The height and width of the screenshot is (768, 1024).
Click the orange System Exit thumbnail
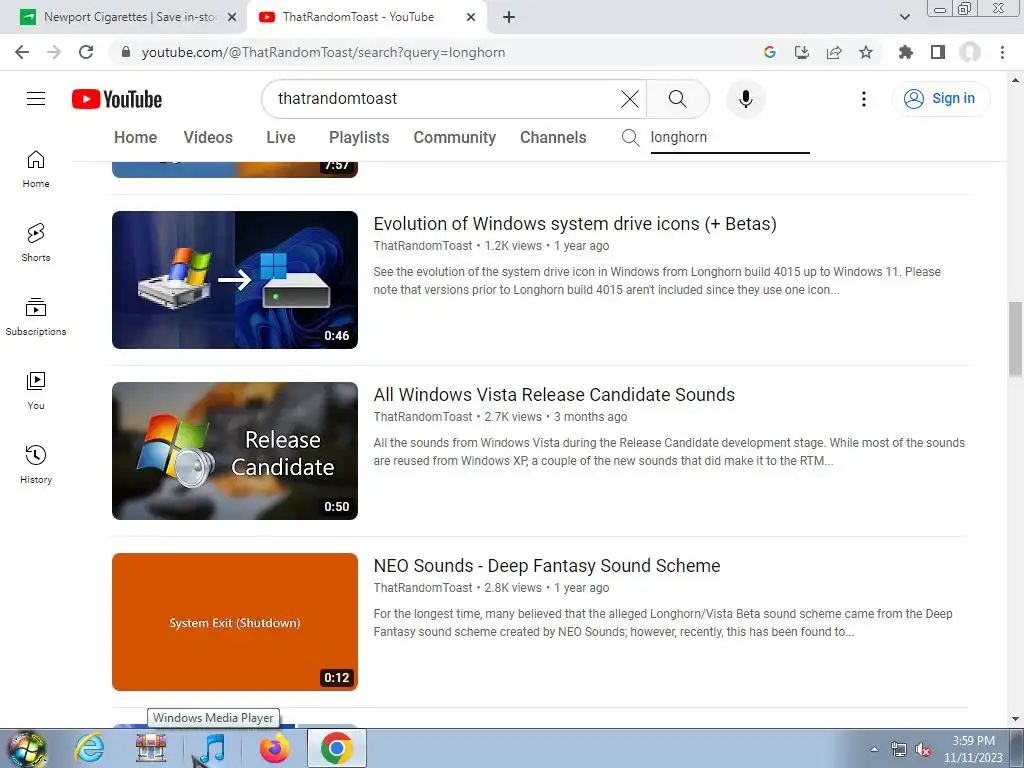pyautogui.click(x=235, y=622)
